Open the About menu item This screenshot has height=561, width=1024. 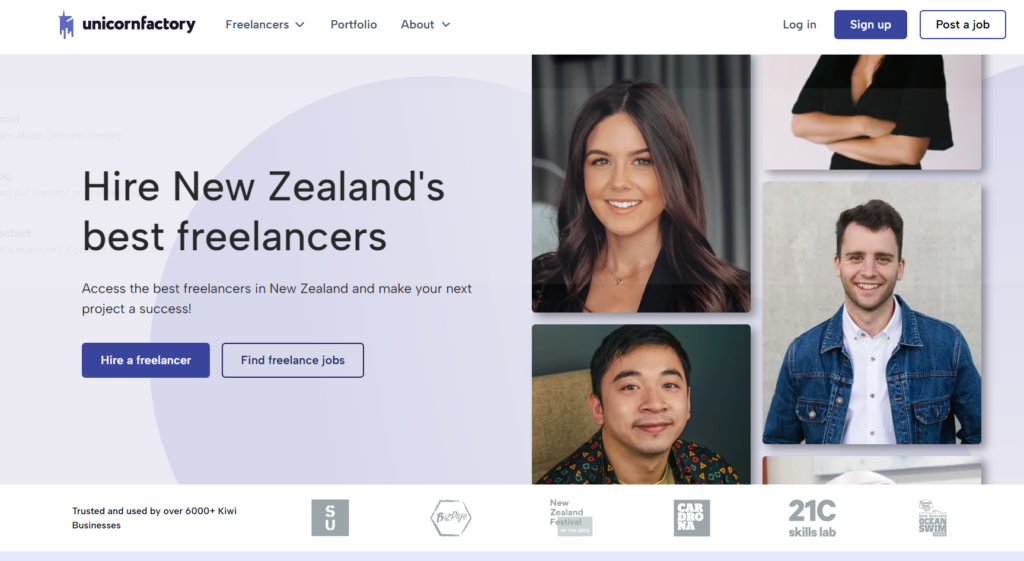[417, 25]
